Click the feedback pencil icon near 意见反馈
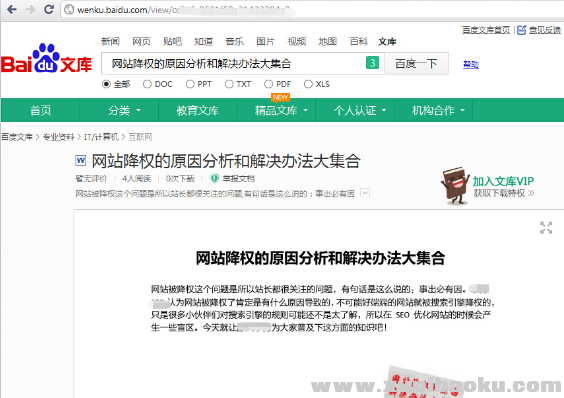564x398 pixels. coord(522,30)
